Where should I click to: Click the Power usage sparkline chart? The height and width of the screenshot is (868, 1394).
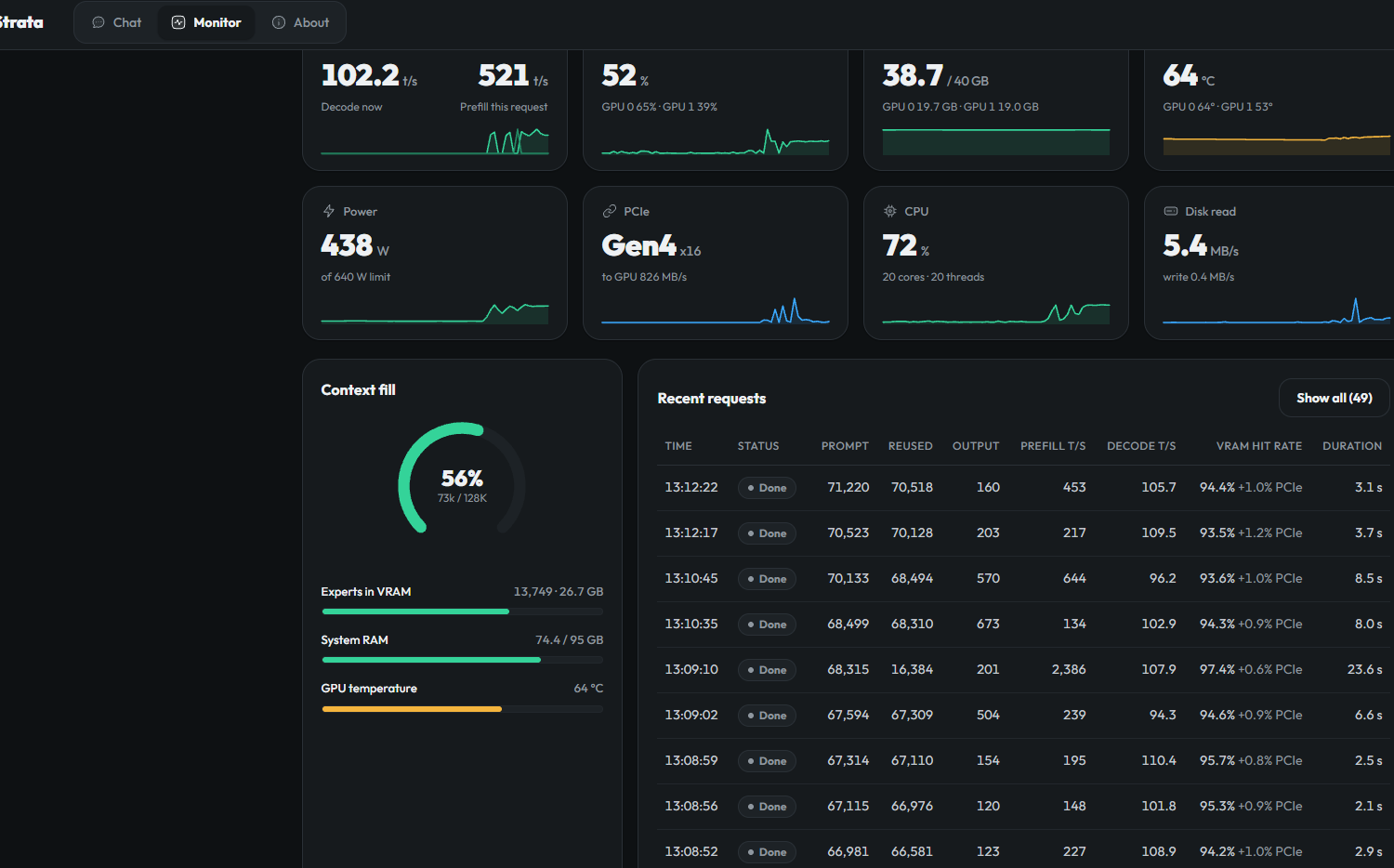[x=435, y=312]
